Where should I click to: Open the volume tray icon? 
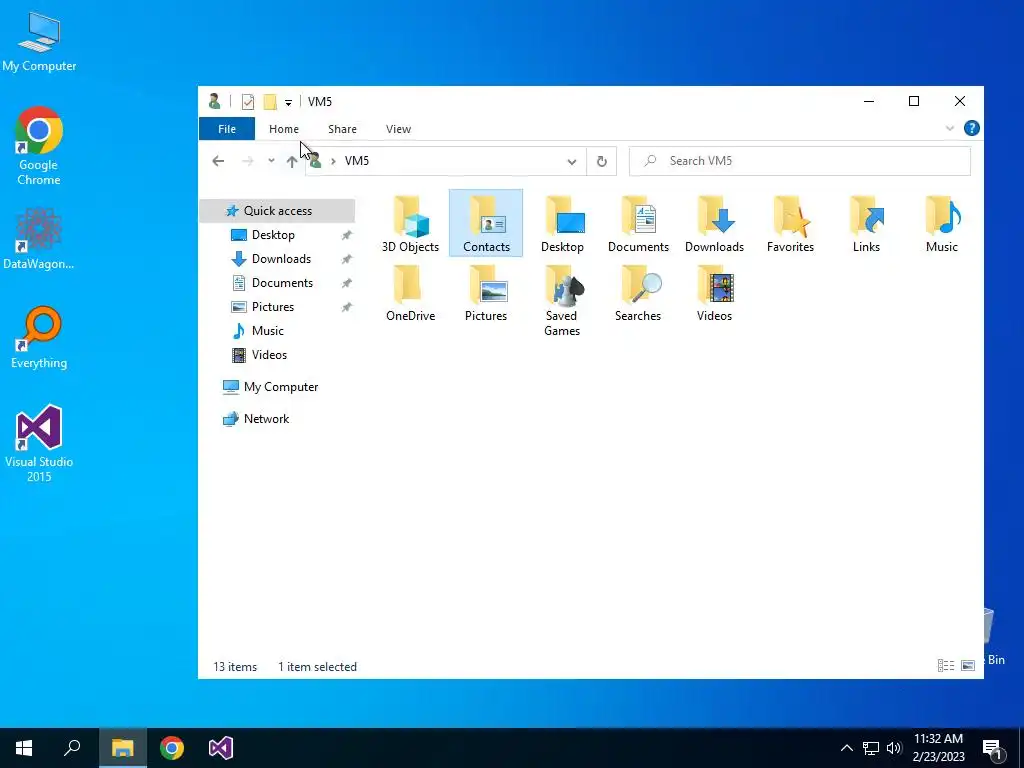coord(894,748)
